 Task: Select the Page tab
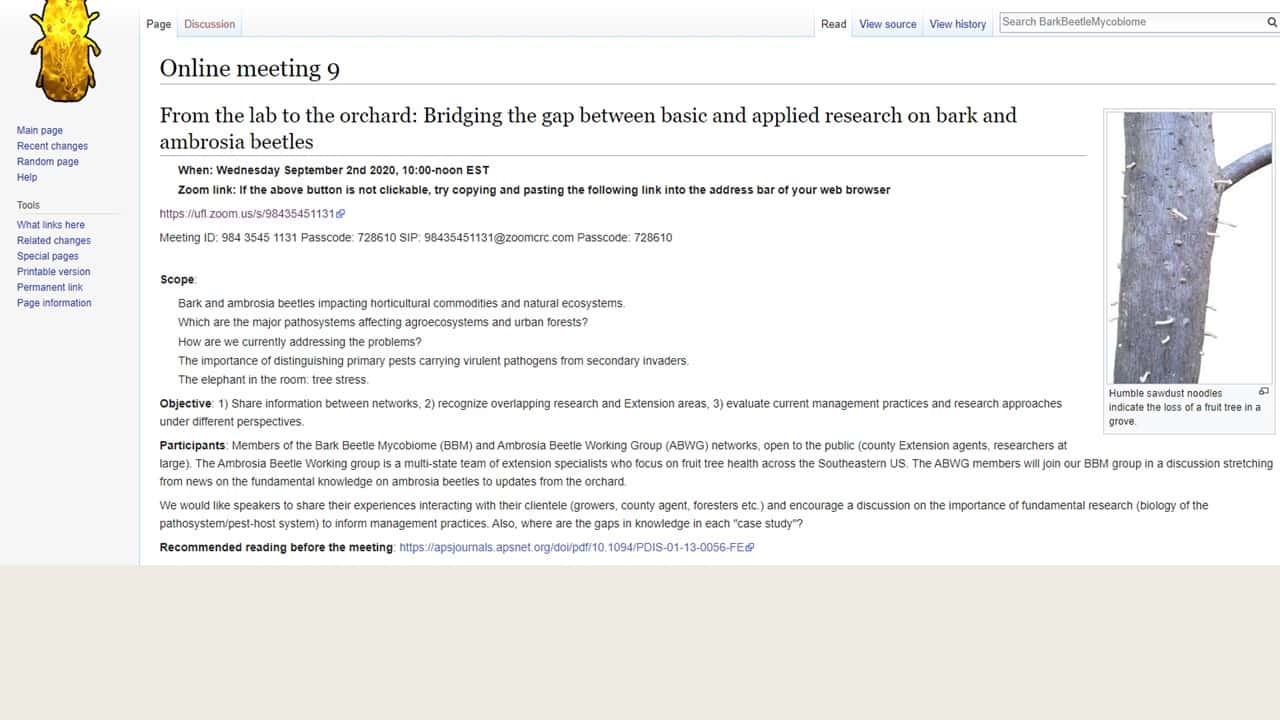(159, 24)
